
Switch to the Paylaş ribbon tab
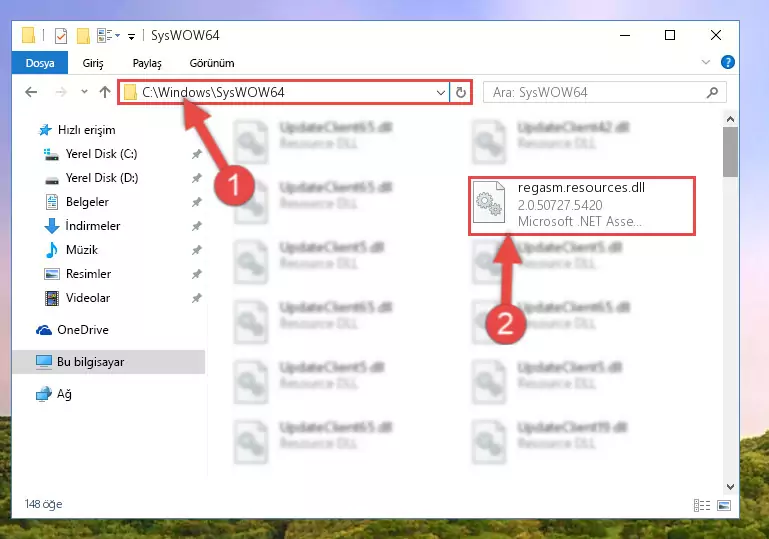[x=147, y=63]
